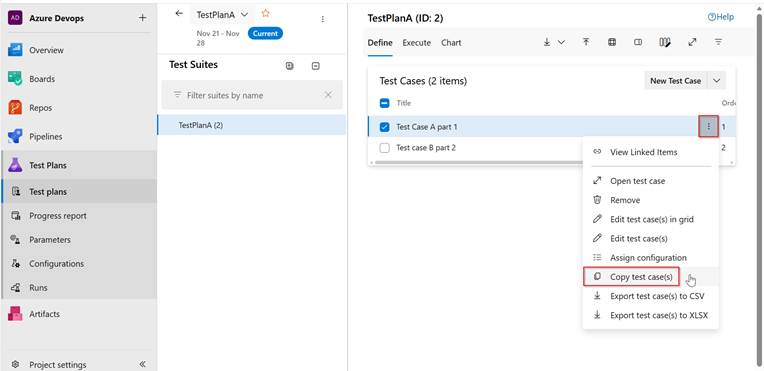The image size is (764, 371).
Task: Click the horizontal scrollbar under test cases
Action: tap(478, 162)
